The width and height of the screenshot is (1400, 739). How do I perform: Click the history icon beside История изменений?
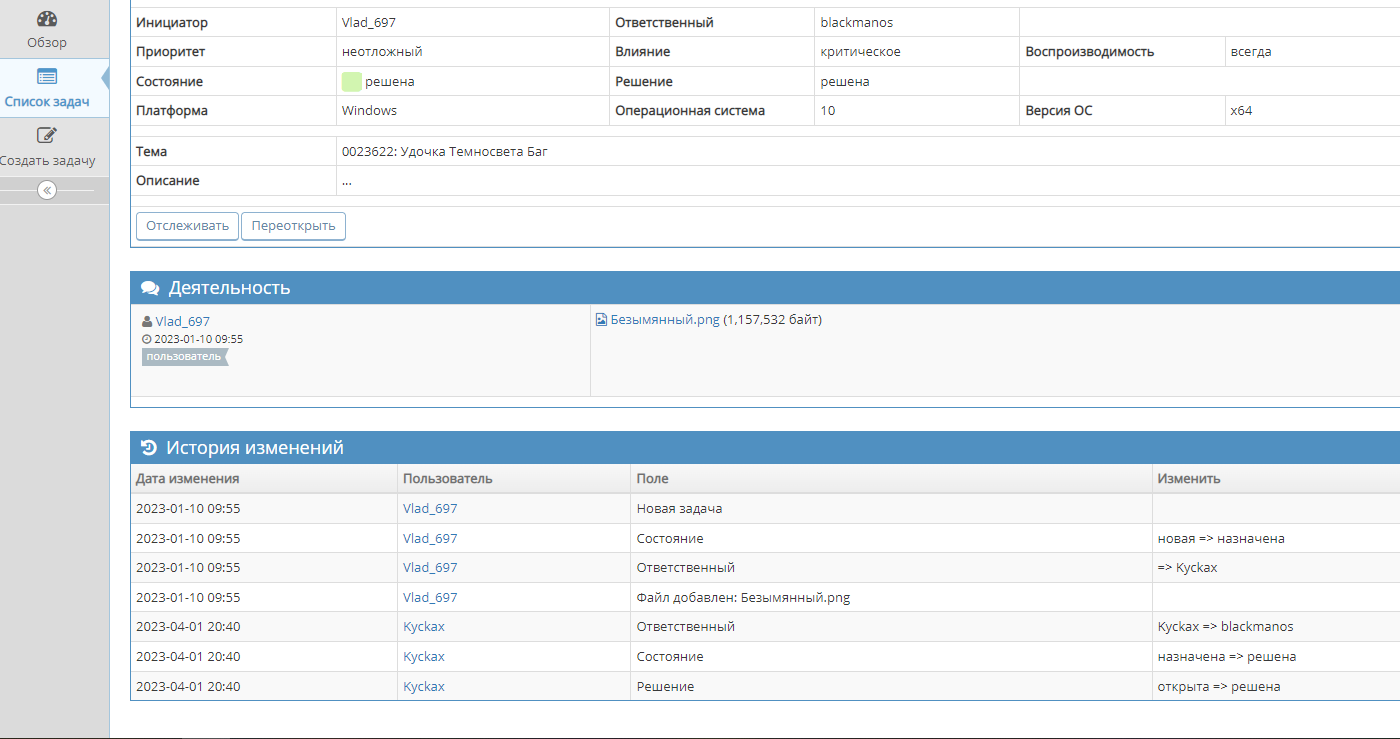click(x=149, y=448)
